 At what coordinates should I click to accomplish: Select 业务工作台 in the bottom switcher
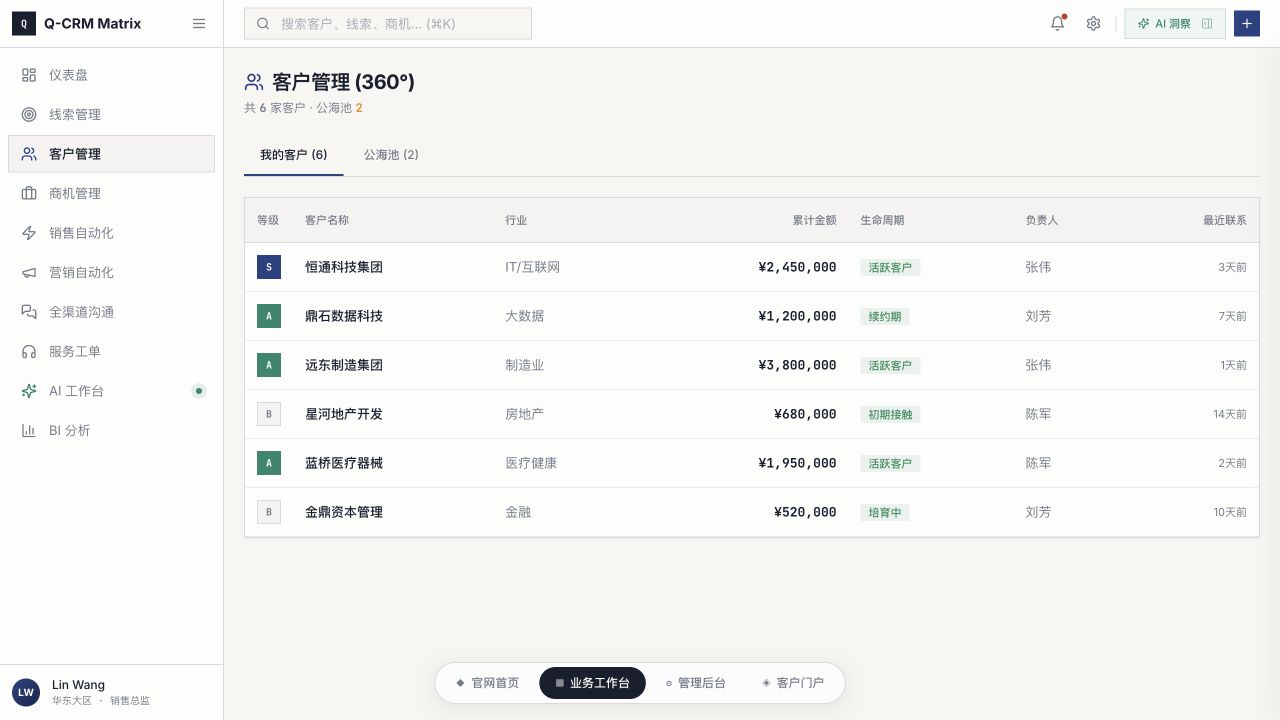click(x=592, y=683)
